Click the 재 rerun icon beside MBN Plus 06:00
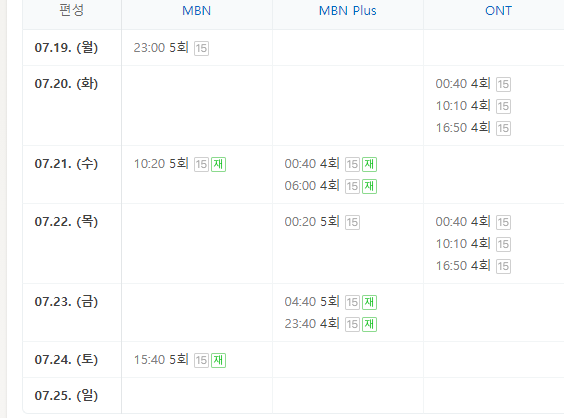This screenshot has width=564, height=418. [x=369, y=186]
